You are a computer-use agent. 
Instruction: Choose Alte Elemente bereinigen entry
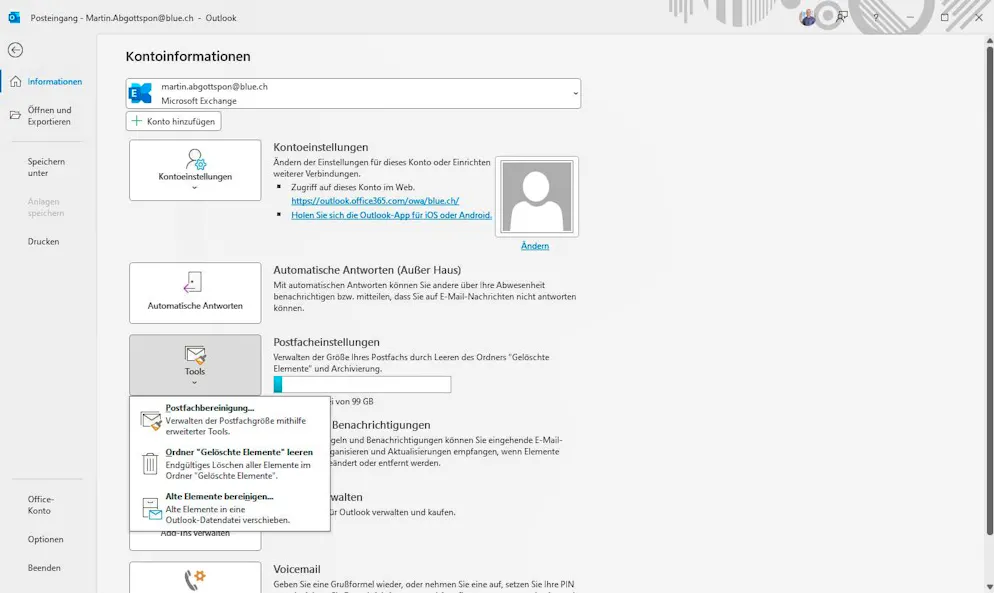coord(229,508)
